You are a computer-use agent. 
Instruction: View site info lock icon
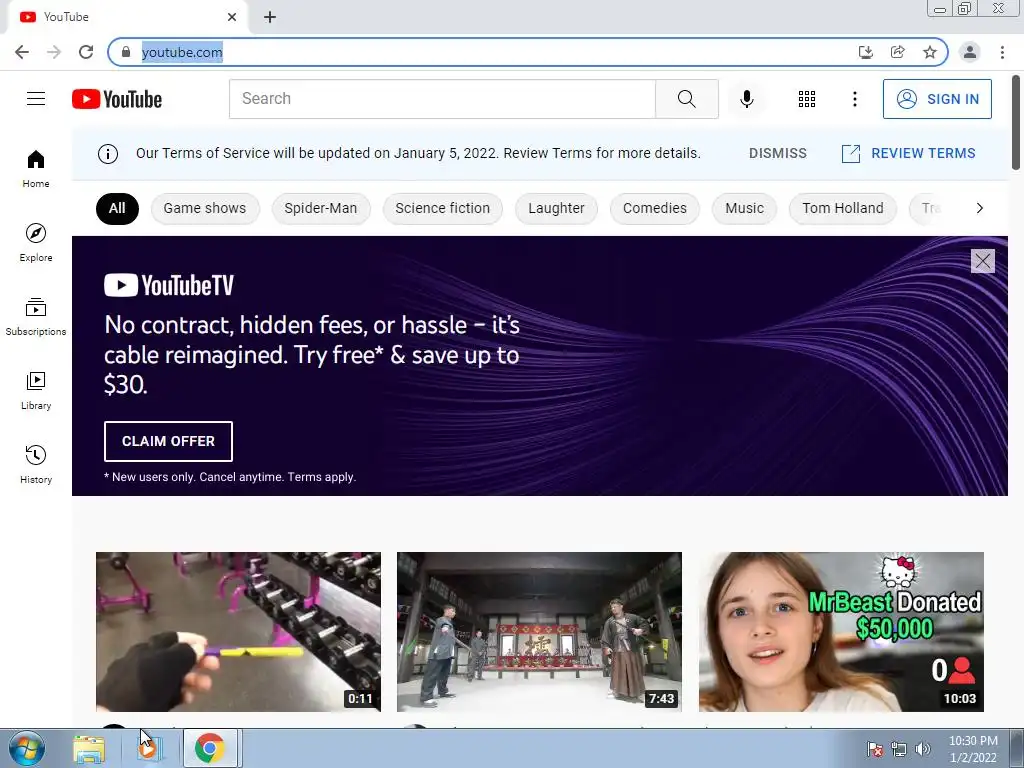tap(126, 52)
